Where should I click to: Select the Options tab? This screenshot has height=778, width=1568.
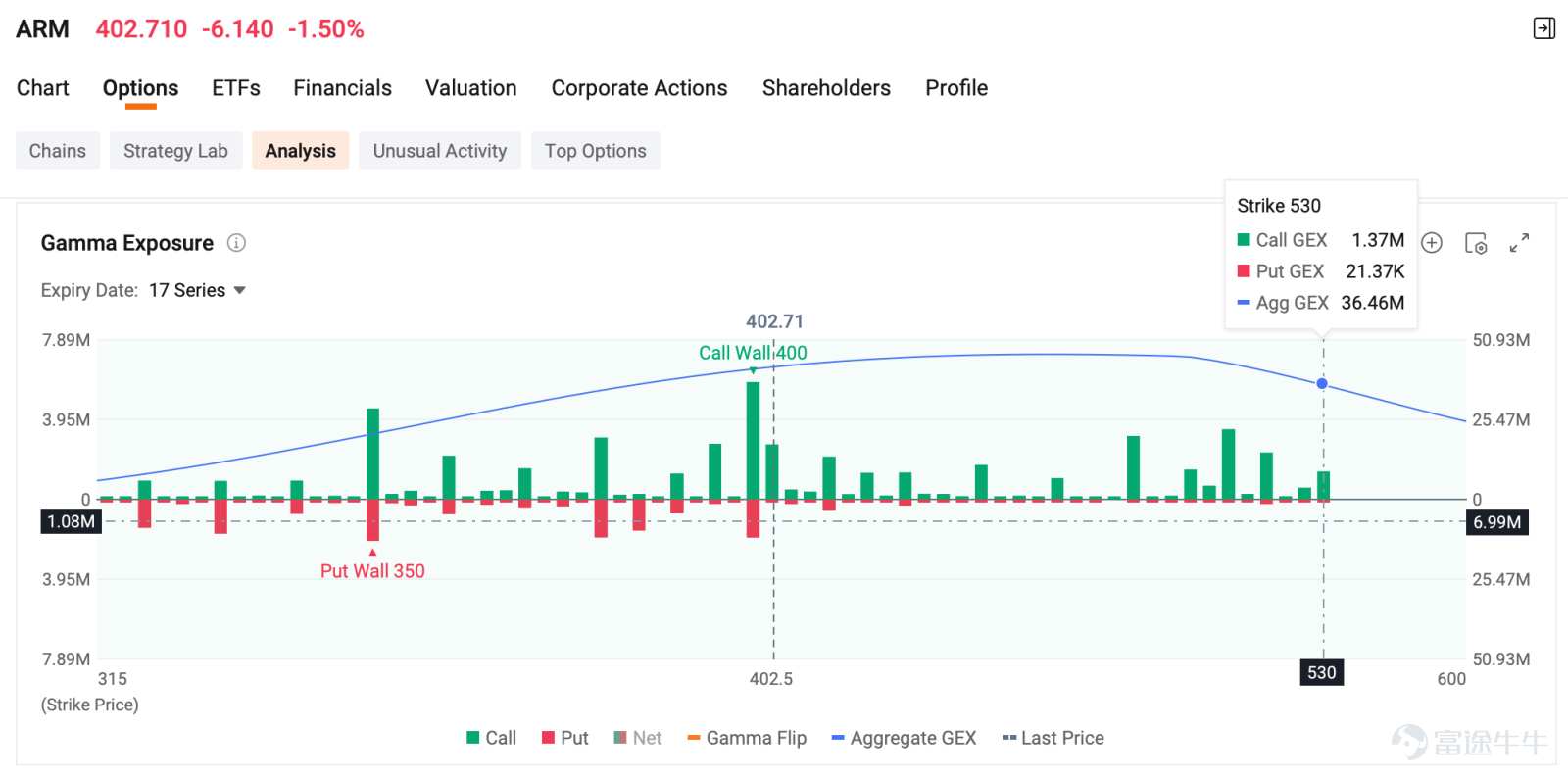click(140, 88)
